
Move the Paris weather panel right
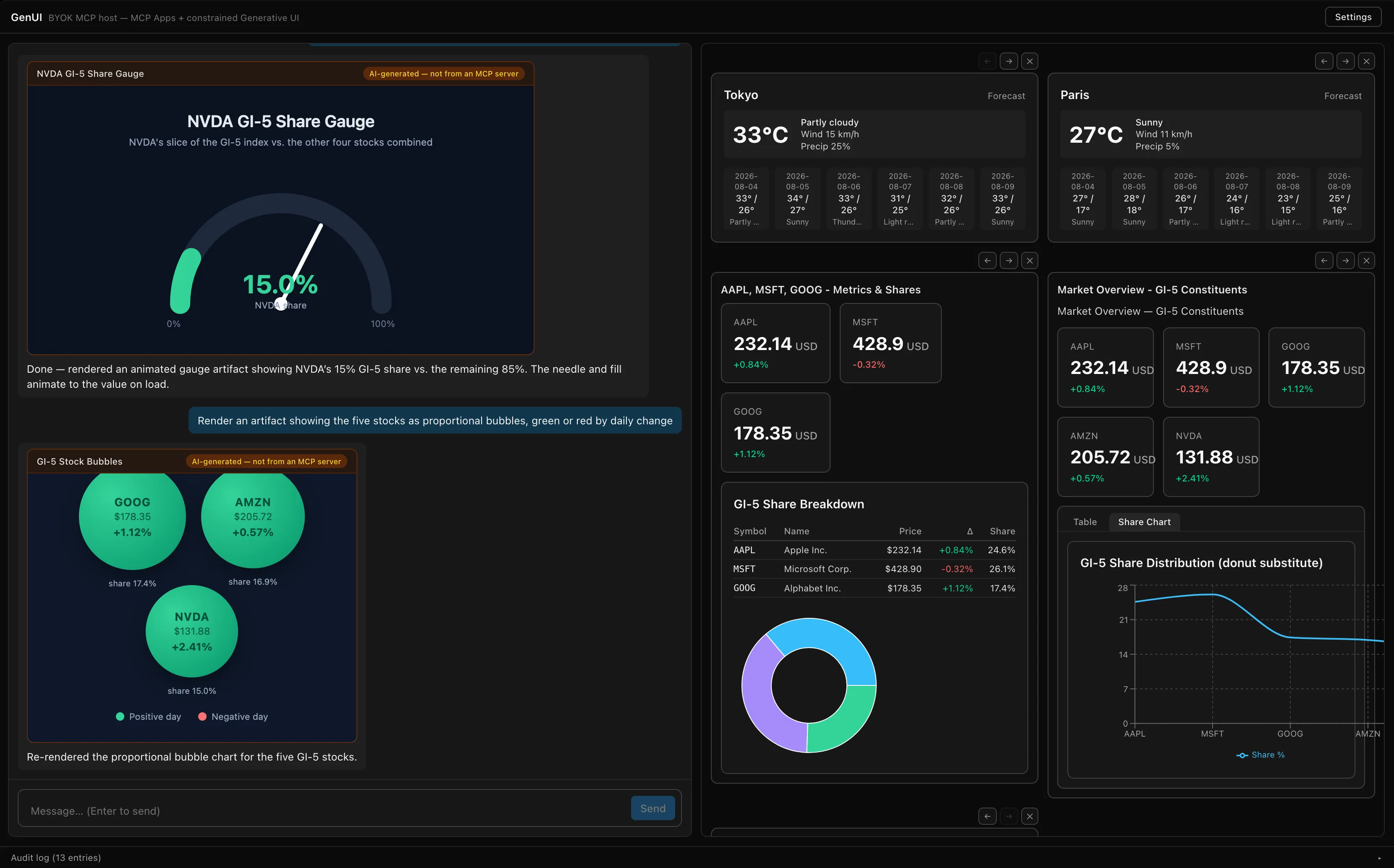pyautogui.click(x=1346, y=61)
